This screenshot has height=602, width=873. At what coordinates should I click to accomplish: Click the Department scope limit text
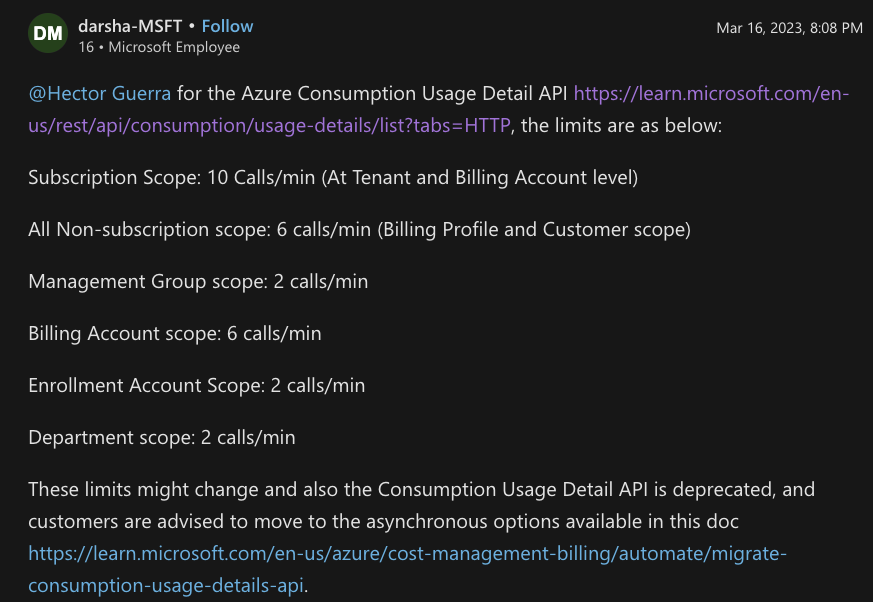(x=162, y=437)
